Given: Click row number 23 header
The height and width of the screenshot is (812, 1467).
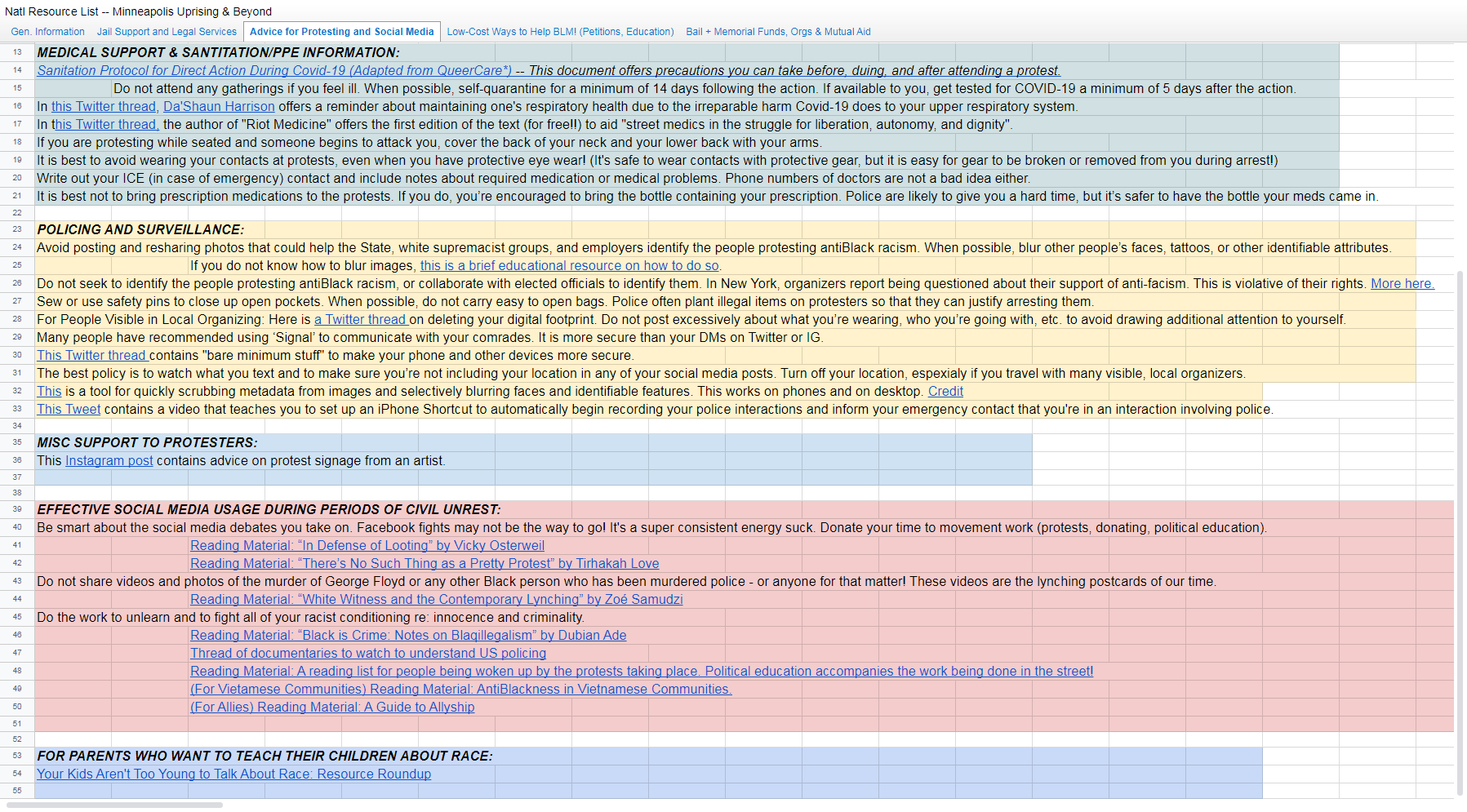Looking at the screenshot, I should click(17, 229).
